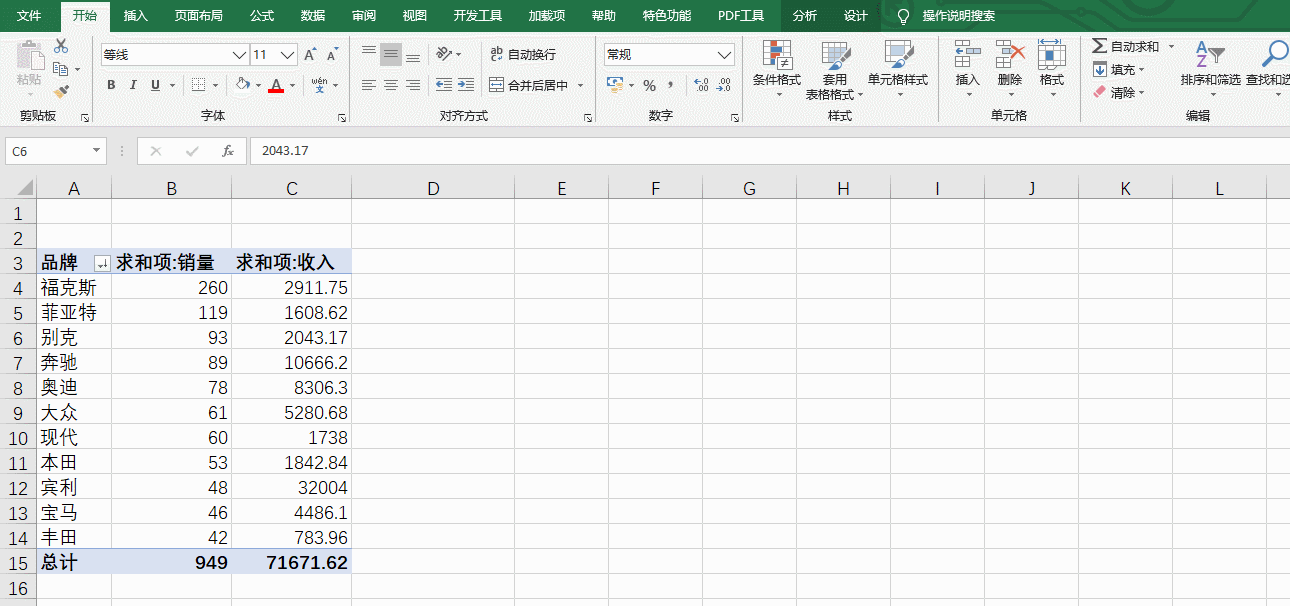Align cell text to the right
Viewport: 1290px width, 606px height.
click(x=413, y=85)
